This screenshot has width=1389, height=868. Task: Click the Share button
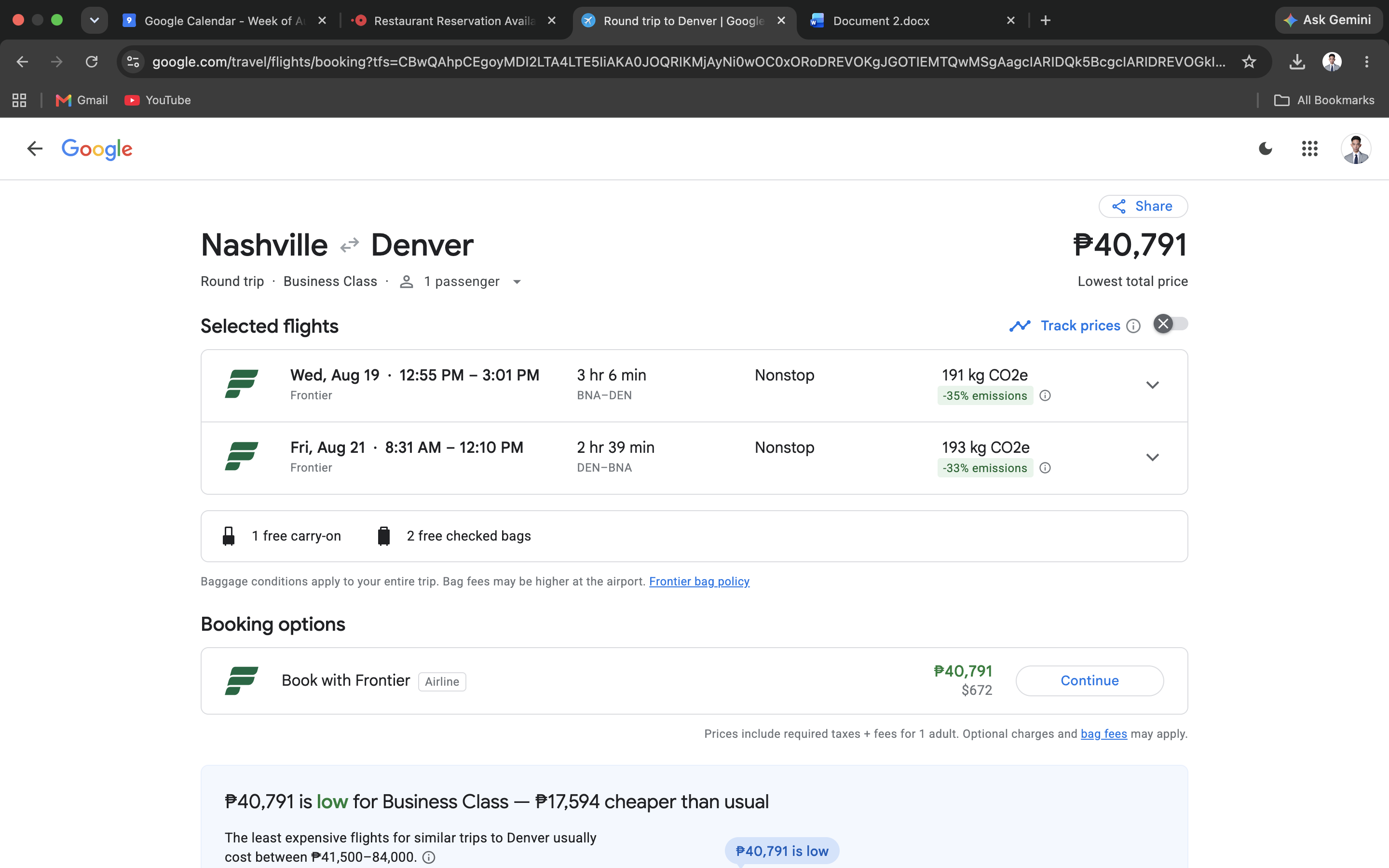point(1143,207)
